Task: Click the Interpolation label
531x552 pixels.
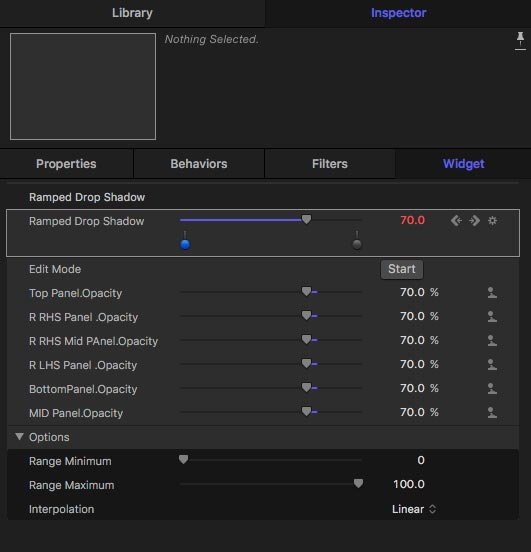Action: pos(62,509)
